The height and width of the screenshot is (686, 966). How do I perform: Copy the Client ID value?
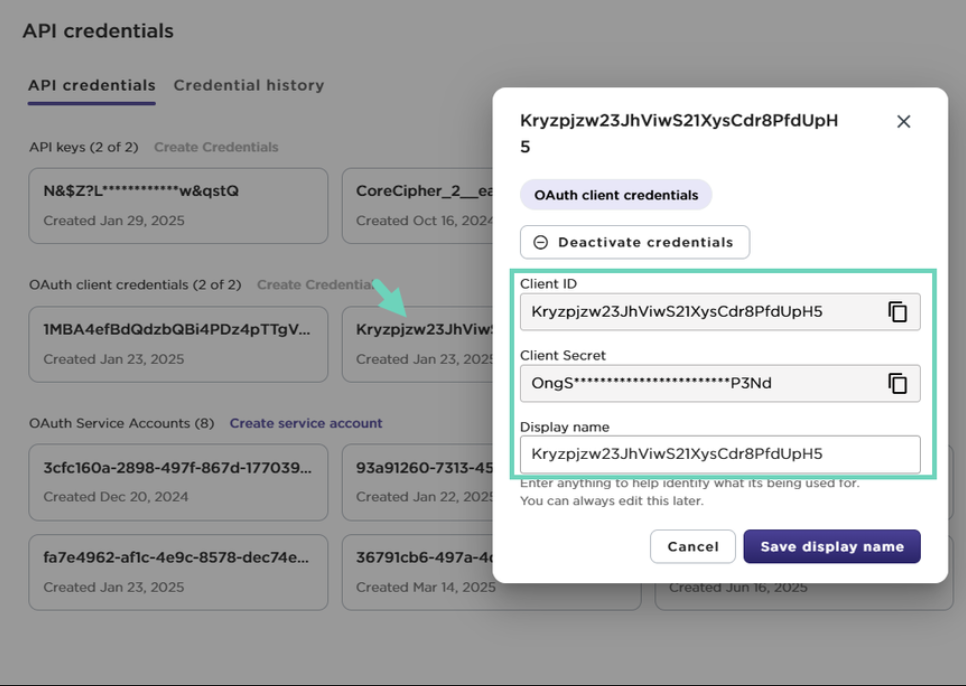[x=897, y=312]
